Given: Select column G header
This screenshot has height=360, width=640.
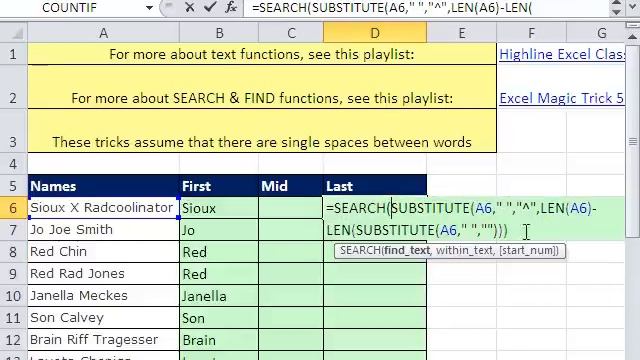Looking at the screenshot, I should pos(601,33).
